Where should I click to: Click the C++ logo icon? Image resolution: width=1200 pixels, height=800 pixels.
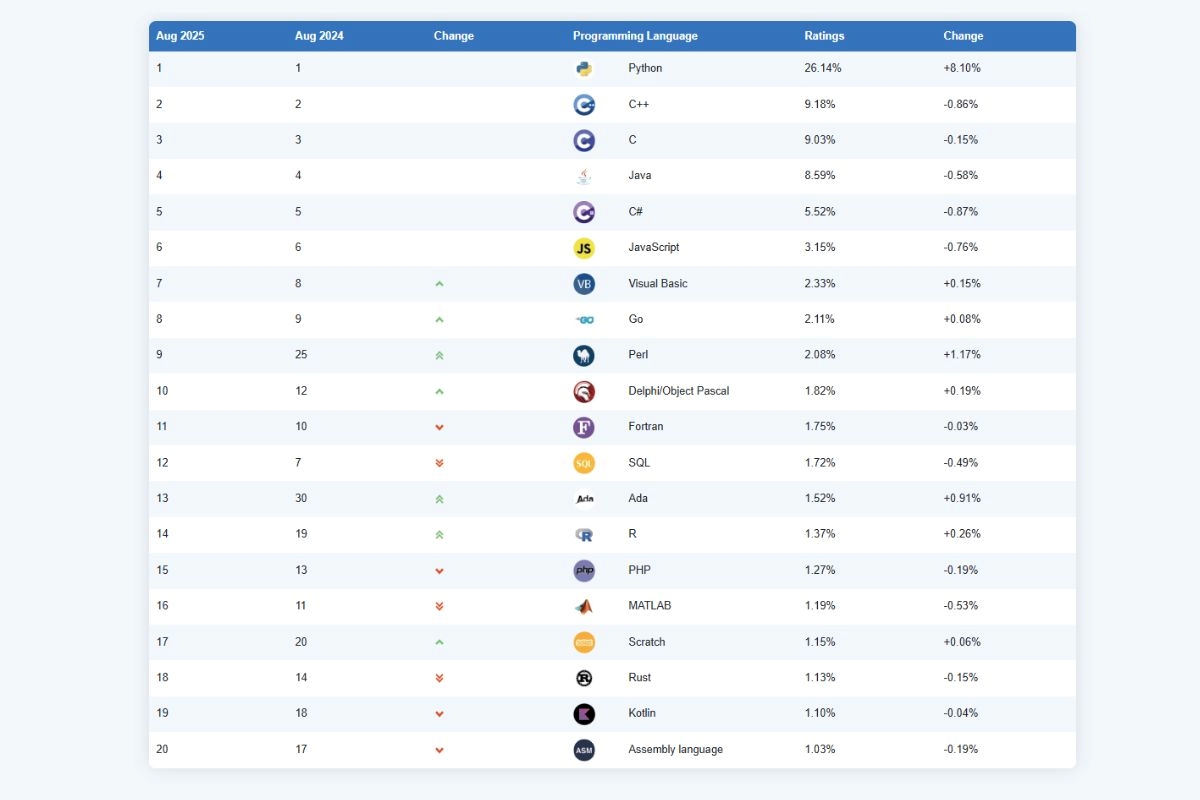[584, 105]
